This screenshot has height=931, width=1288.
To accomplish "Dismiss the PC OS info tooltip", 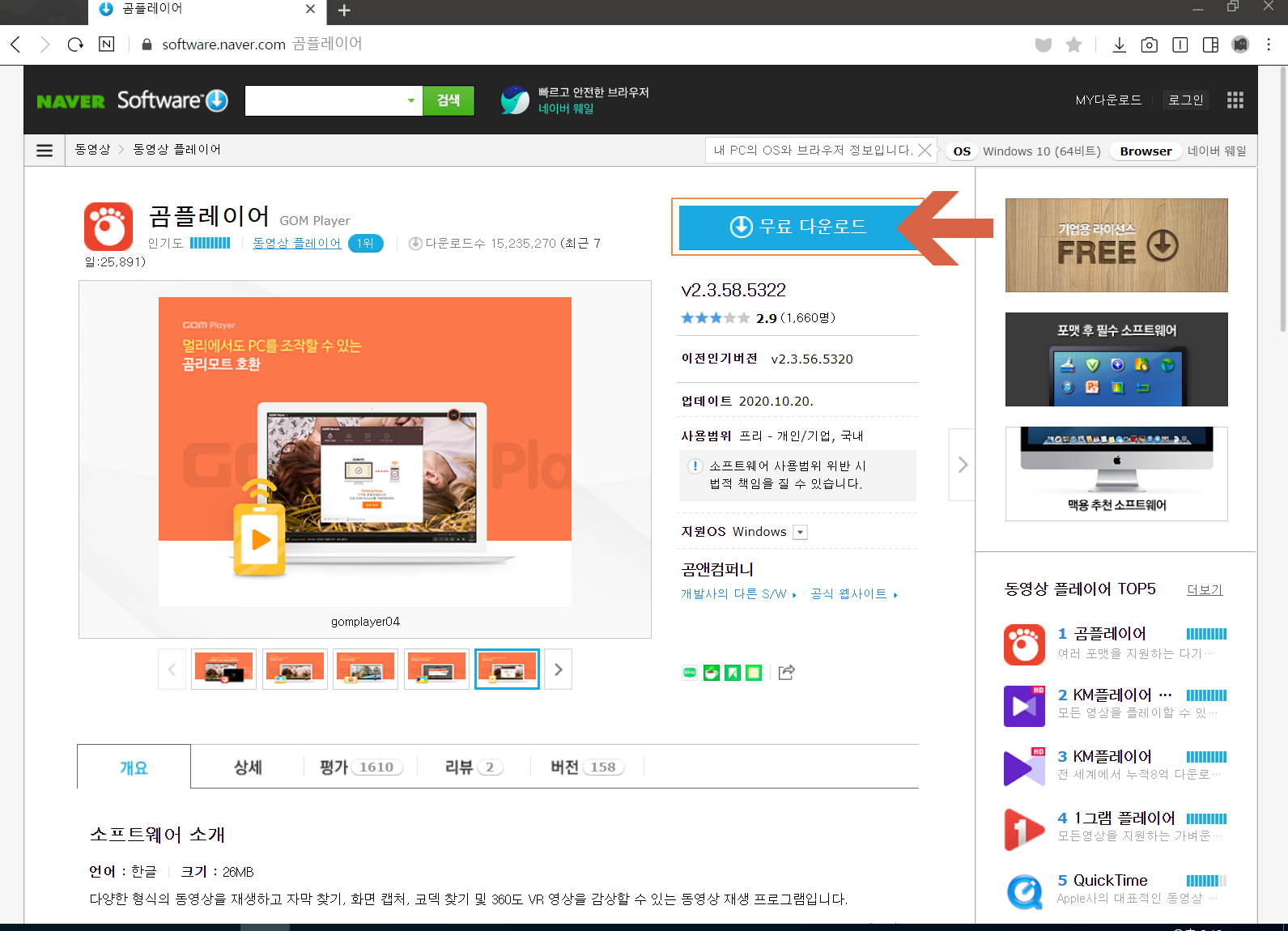I will click(x=925, y=151).
